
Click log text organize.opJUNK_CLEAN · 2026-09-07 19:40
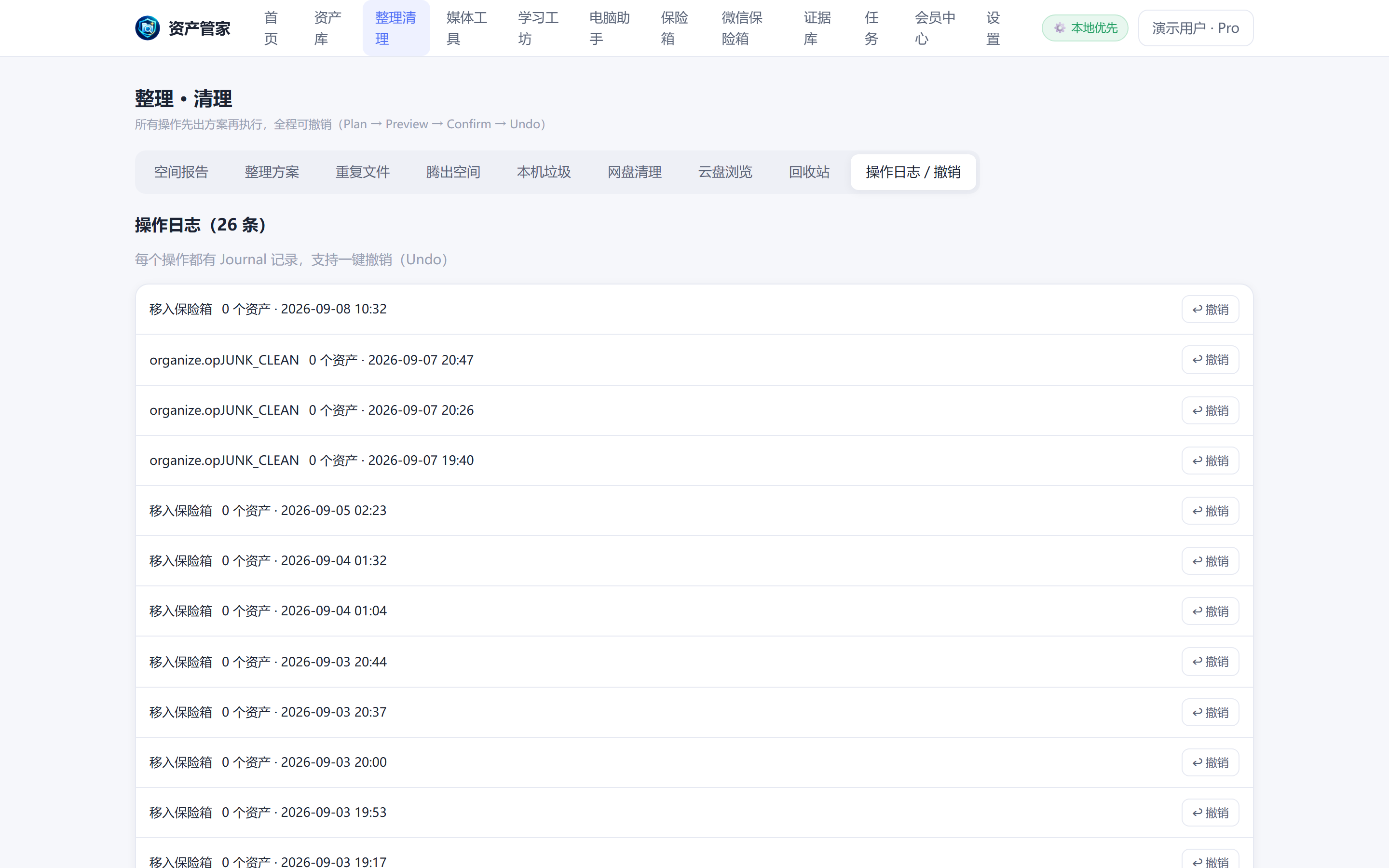(x=312, y=461)
